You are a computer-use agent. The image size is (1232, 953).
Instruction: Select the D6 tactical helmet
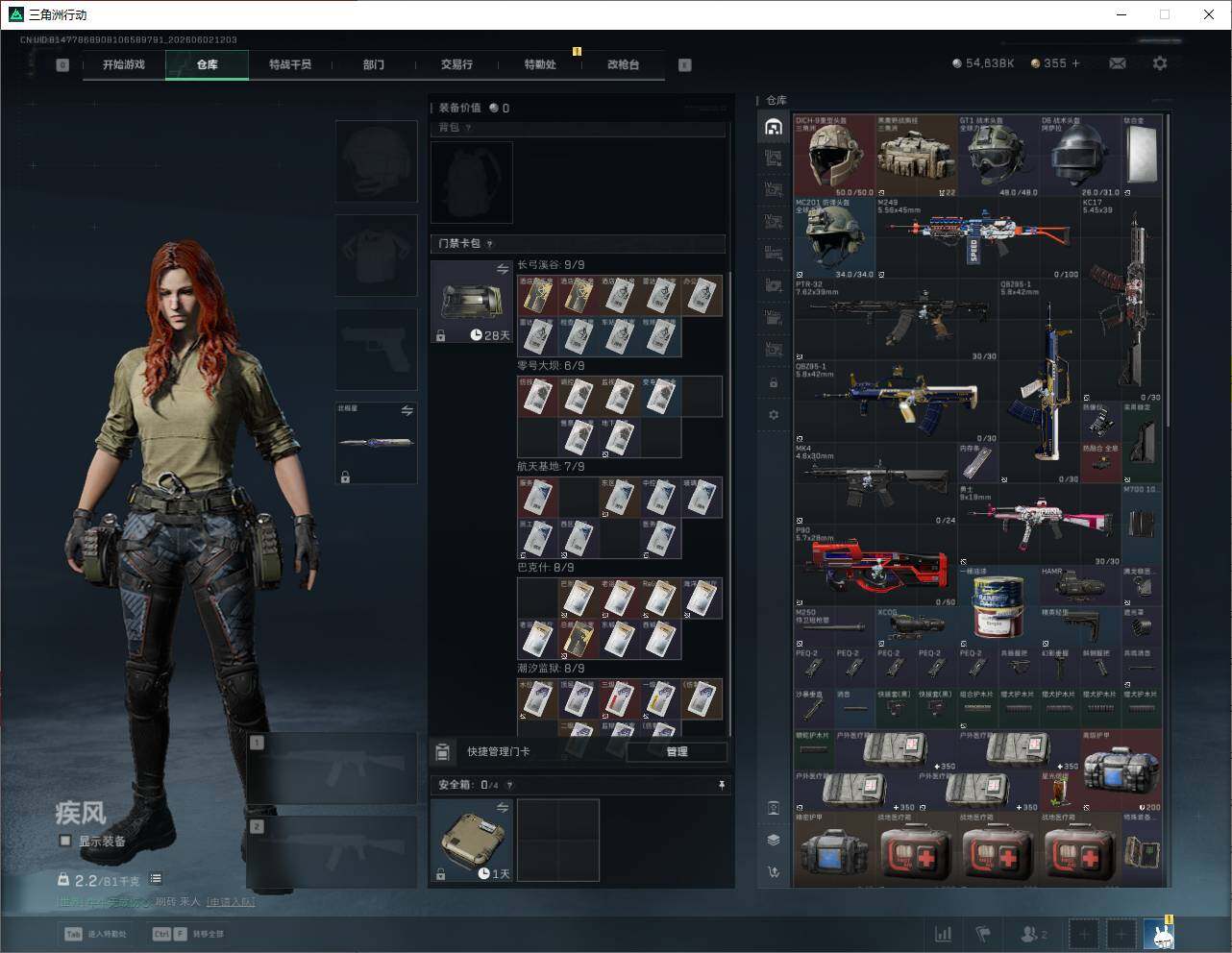tap(1080, 157)
